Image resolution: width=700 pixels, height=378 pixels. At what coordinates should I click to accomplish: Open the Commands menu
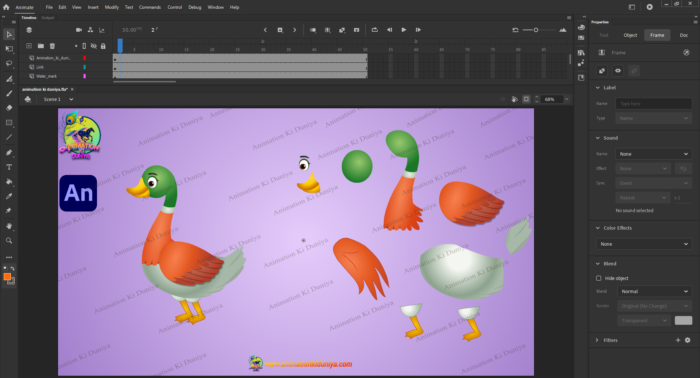point(150,7)
